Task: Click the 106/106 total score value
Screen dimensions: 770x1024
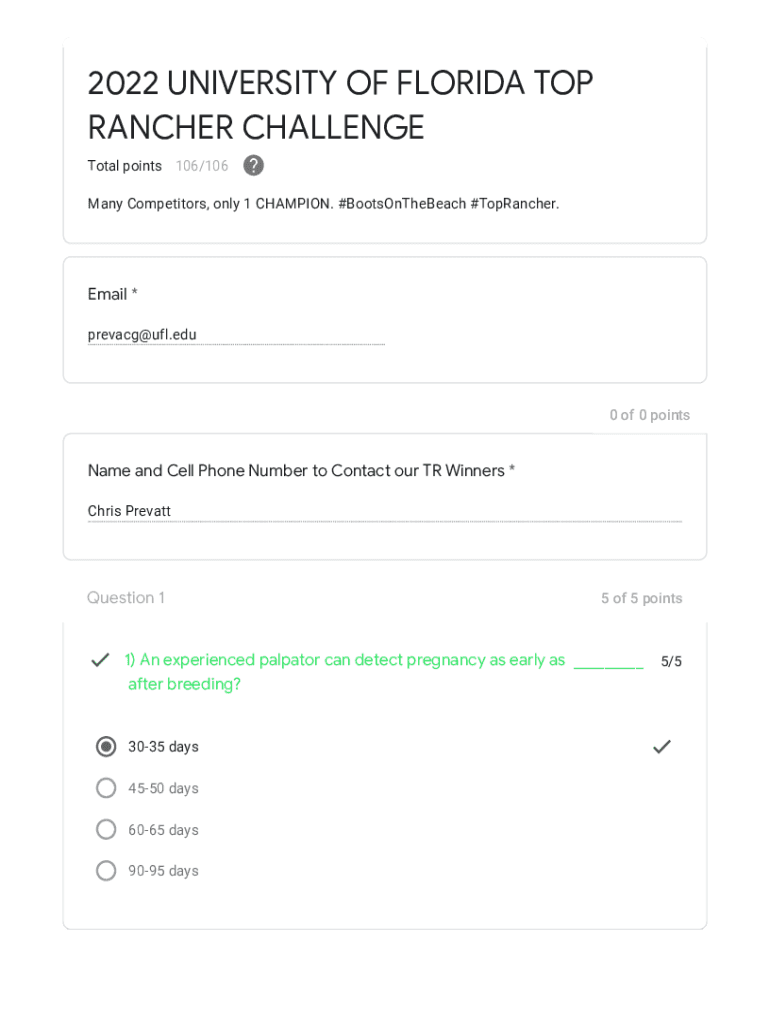Action: point(202,166)
